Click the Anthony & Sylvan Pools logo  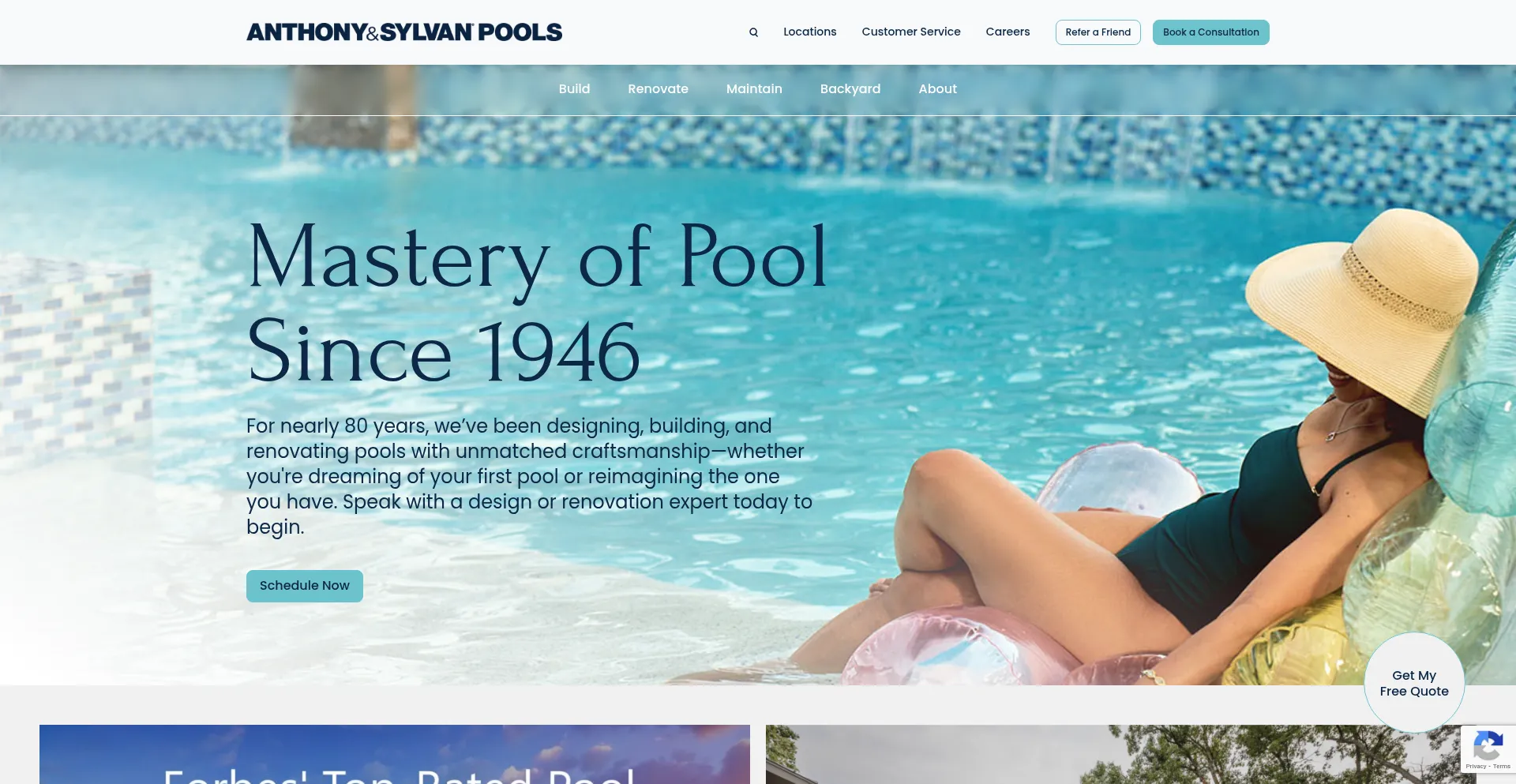[x=404, y=32]
